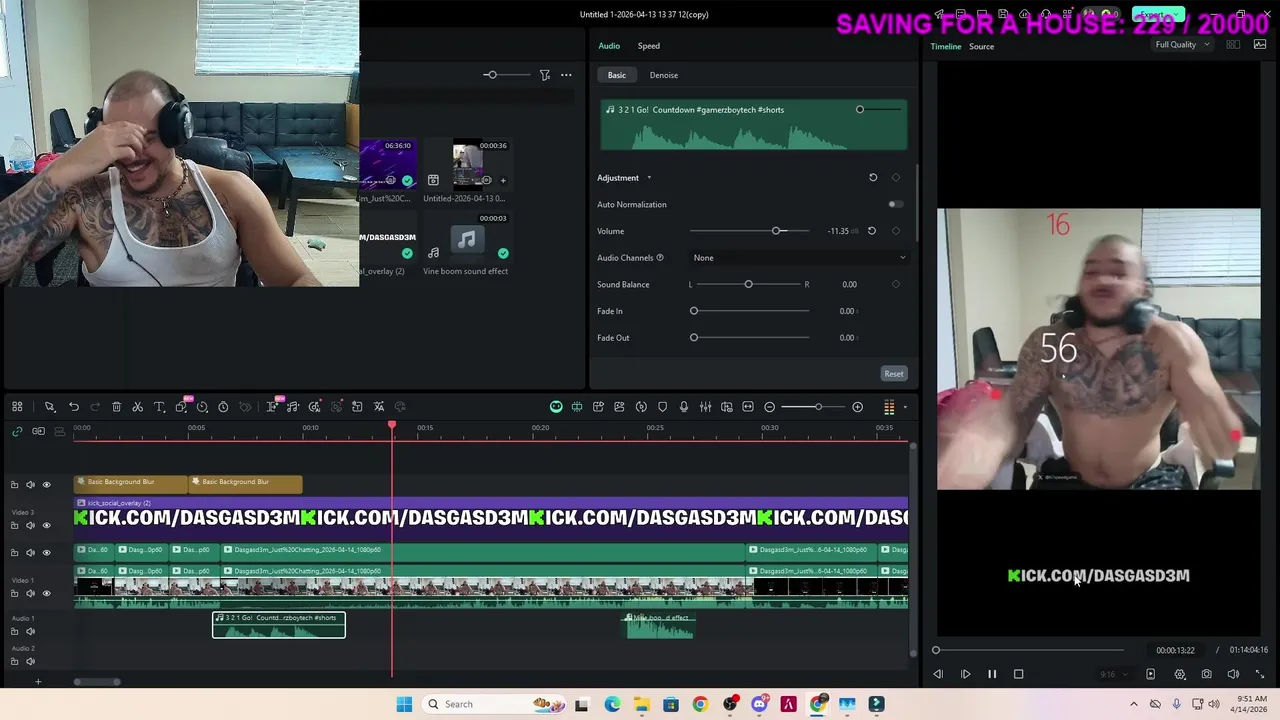Click the Fade In slider handle
The height and width of the screenshot is (720, 1280).
click(x=694, y=311)
